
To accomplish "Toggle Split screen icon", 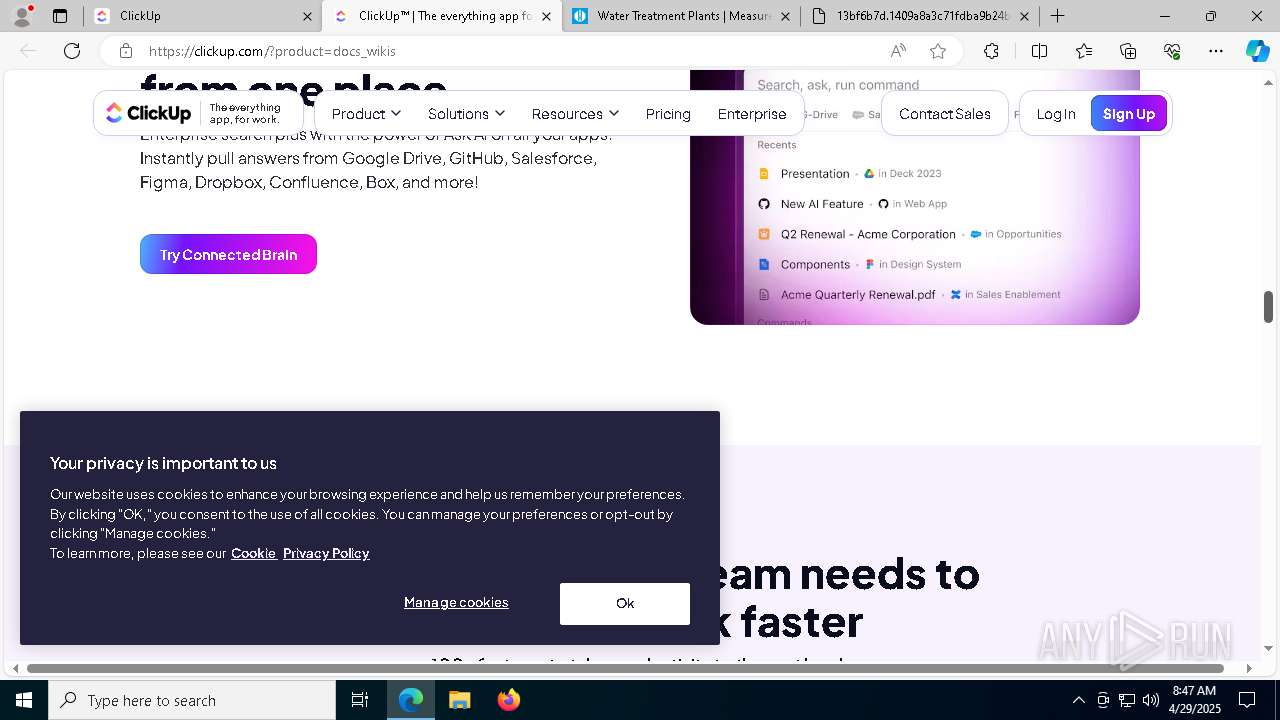I will (x=1039, y=51).
